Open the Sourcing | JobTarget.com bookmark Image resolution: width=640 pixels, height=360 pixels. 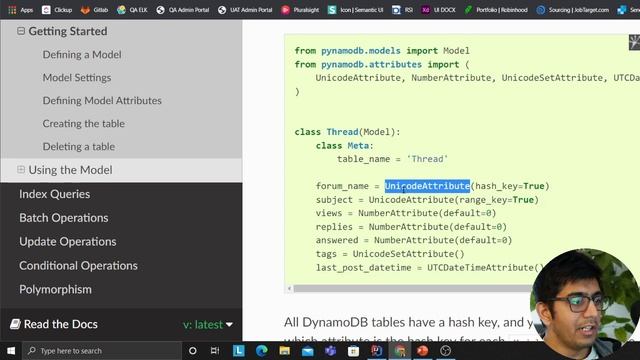pos(573,9)
